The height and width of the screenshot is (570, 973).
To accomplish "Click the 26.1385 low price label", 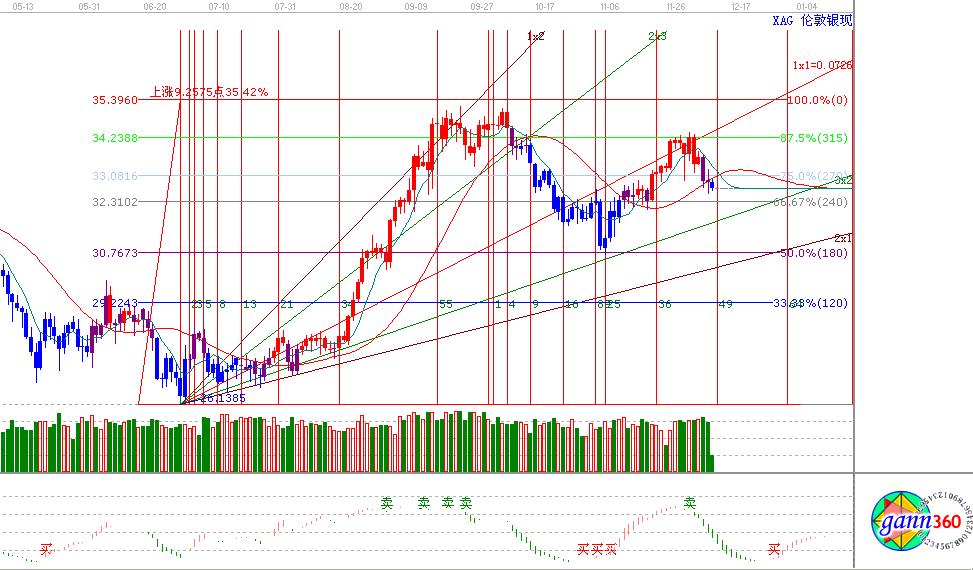I will click(222, 397).
